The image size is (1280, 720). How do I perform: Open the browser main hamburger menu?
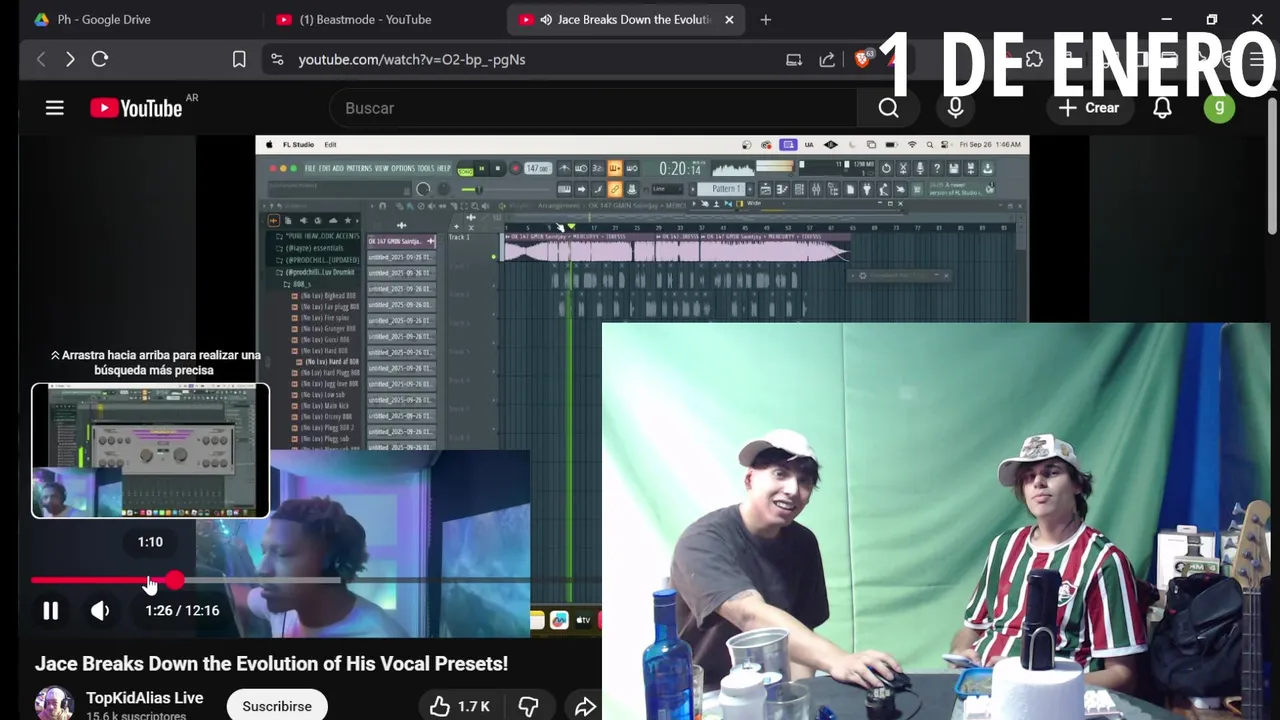point(1257,59)
